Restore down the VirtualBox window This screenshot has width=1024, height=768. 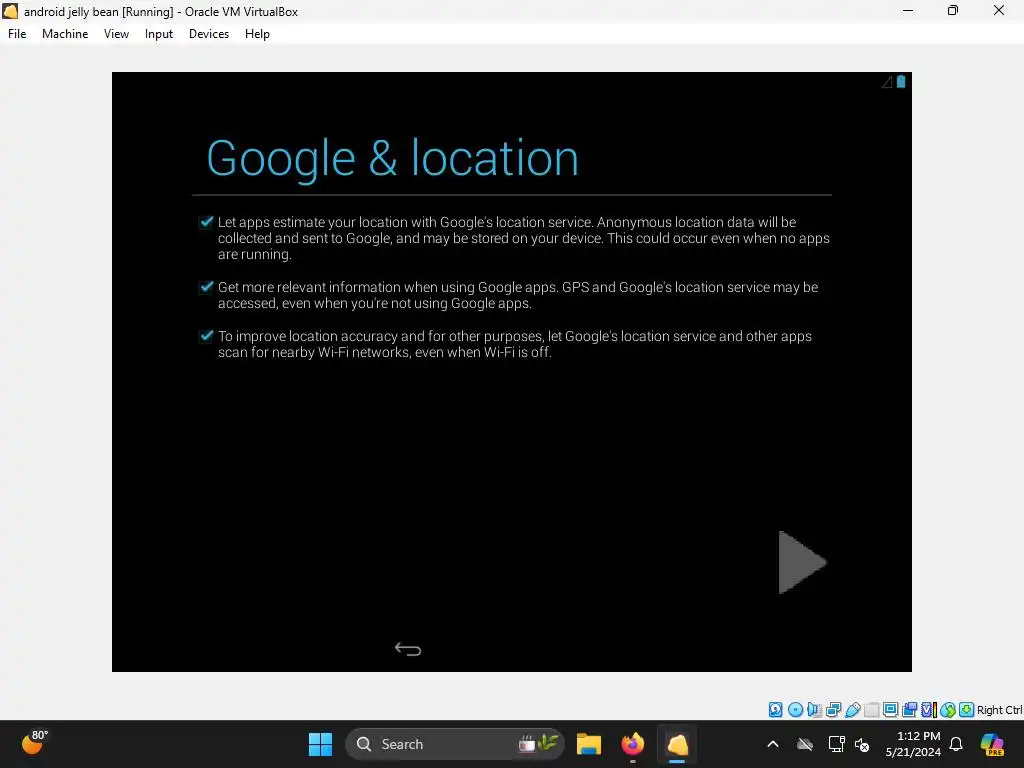(953, 10)
